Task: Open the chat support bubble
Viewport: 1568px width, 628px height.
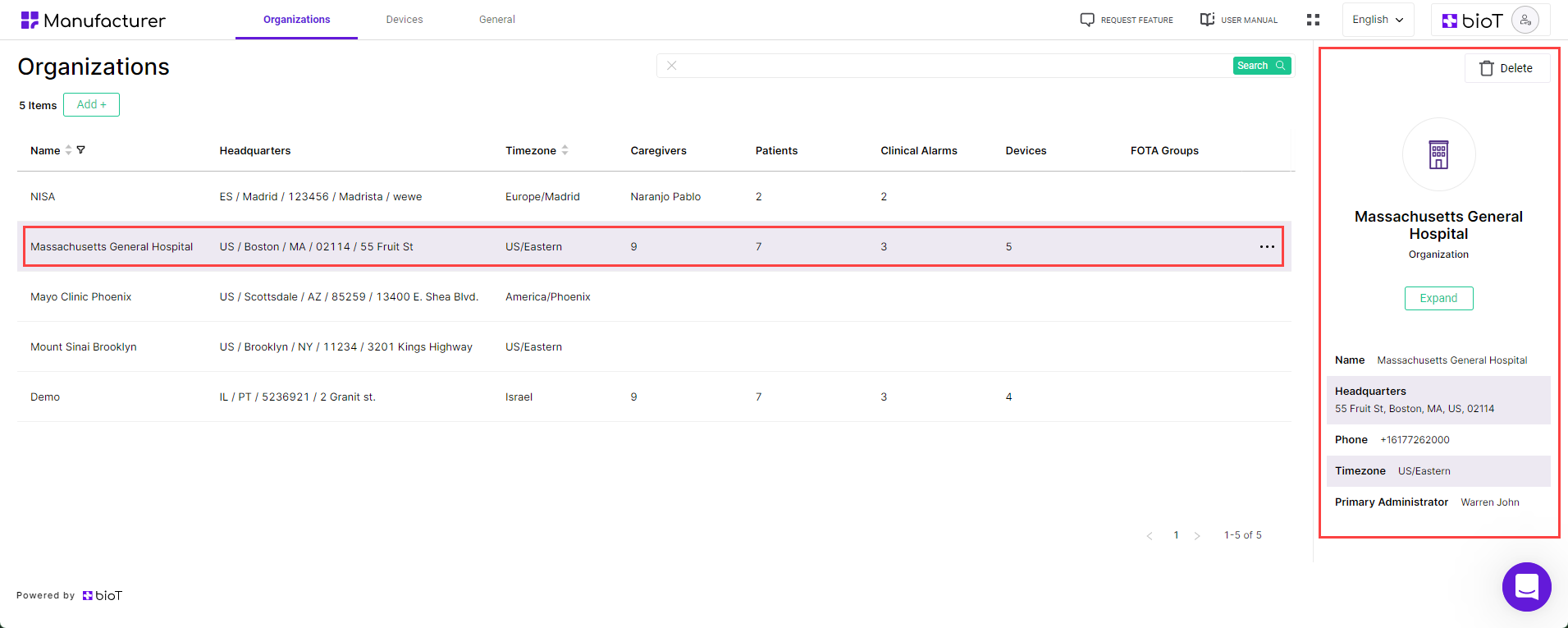Action: 1526,587
